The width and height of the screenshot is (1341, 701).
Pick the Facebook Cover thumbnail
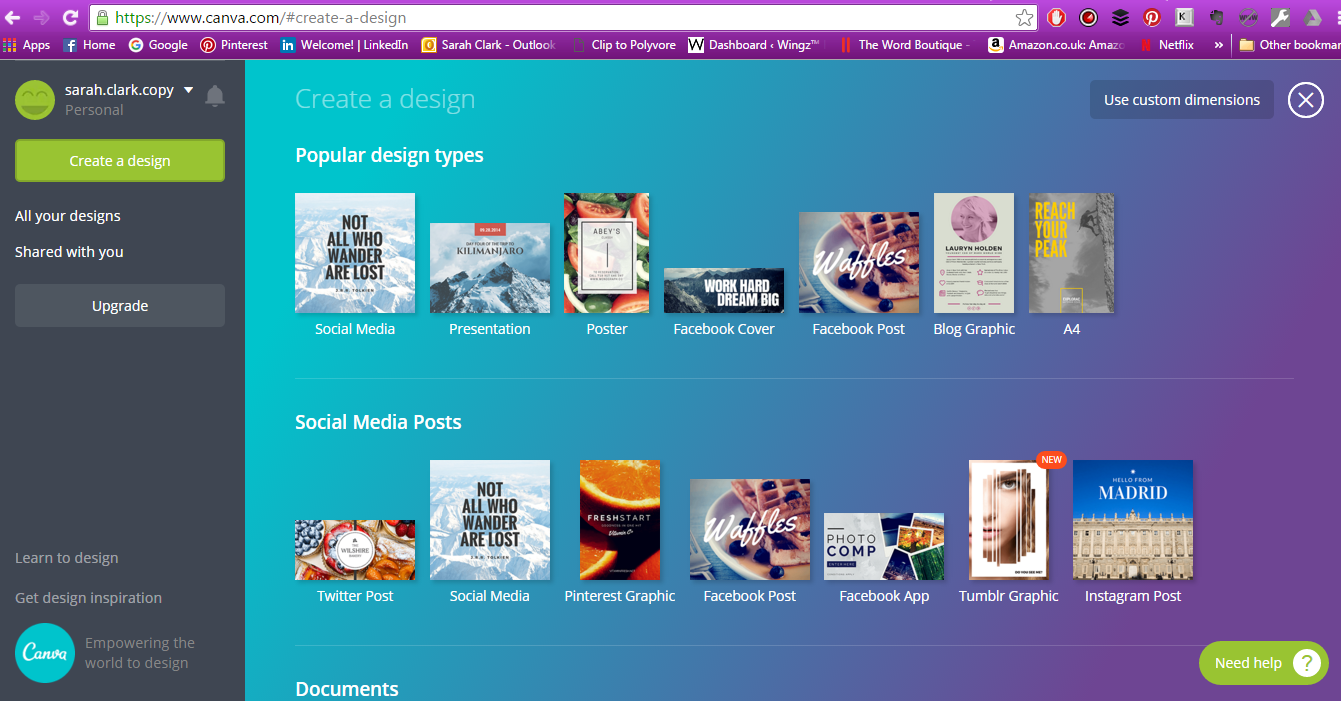point(724,290)
